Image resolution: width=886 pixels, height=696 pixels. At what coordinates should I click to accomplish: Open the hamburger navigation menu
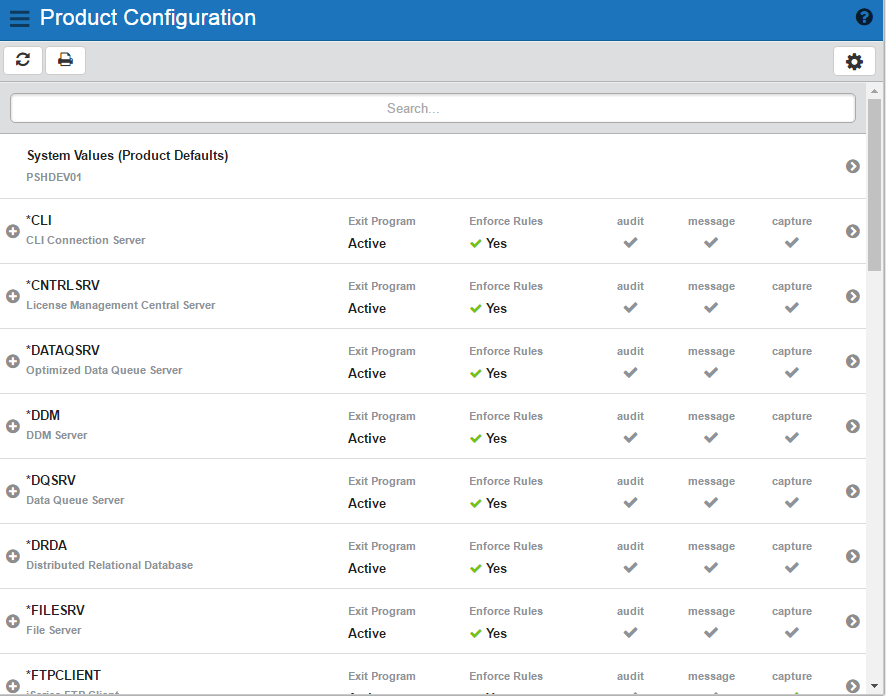pyautogui.click(x=19, y=18)
